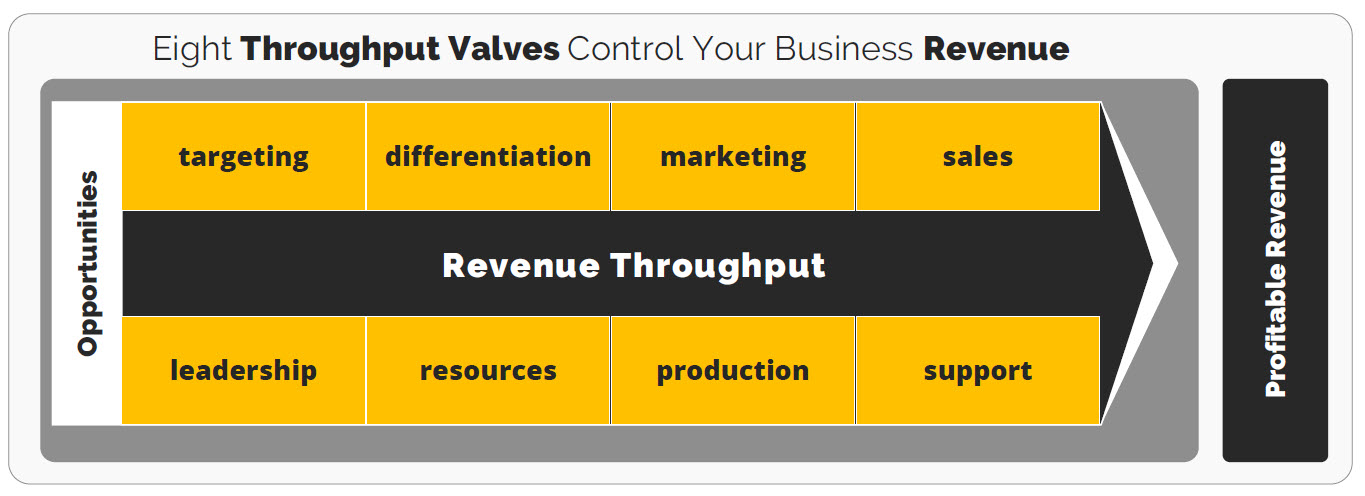Image resolution: width=1365 pixels, height=496 pixels.
Task: Click the words Throughput Valves in the title
Action: 400,48
